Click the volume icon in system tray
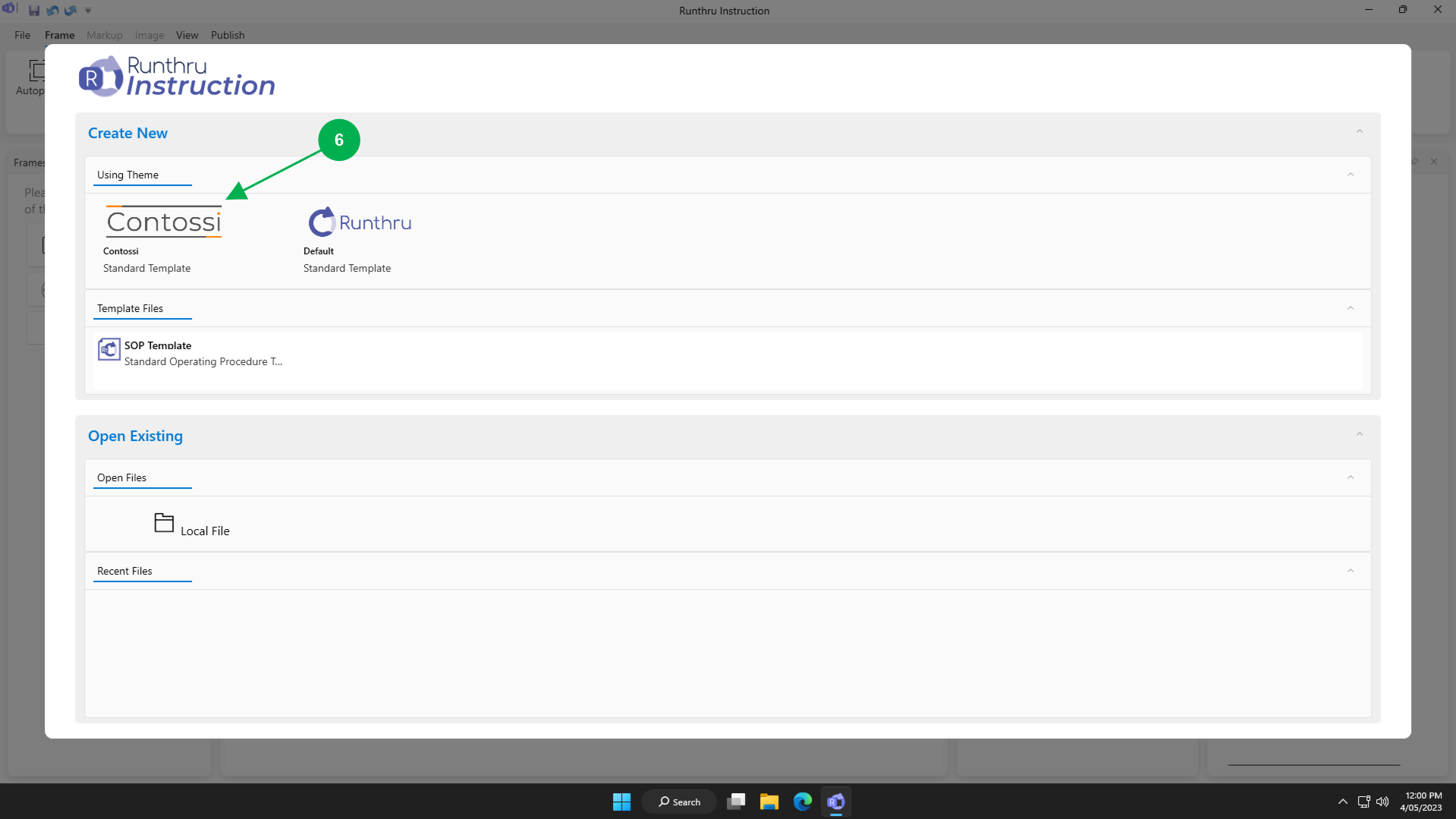The width and height of the screenshot is (1456, 819). coord(1382,802)
